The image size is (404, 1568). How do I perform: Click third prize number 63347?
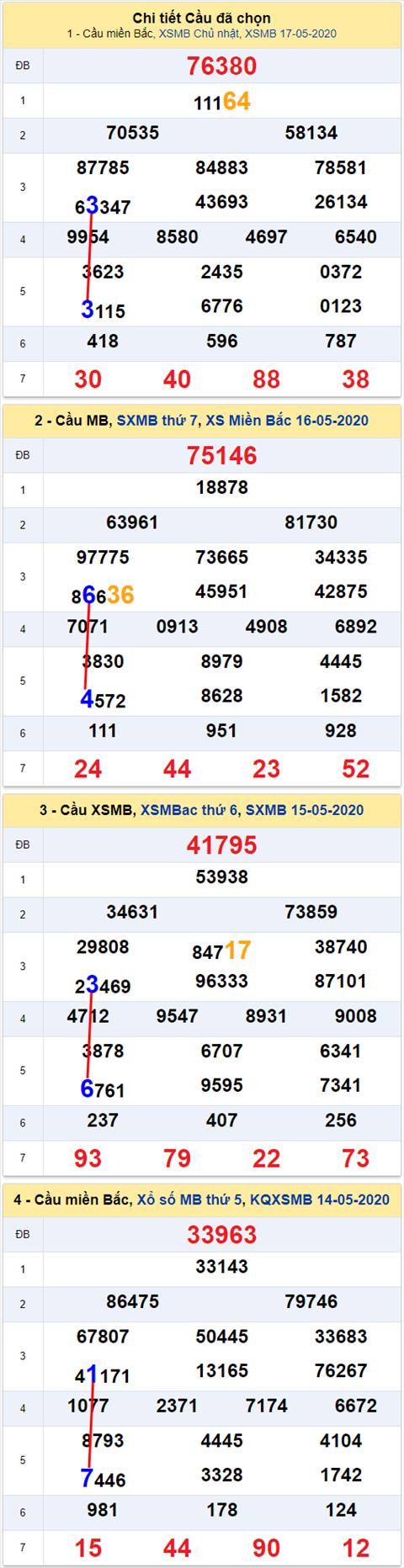coord(103,205)
